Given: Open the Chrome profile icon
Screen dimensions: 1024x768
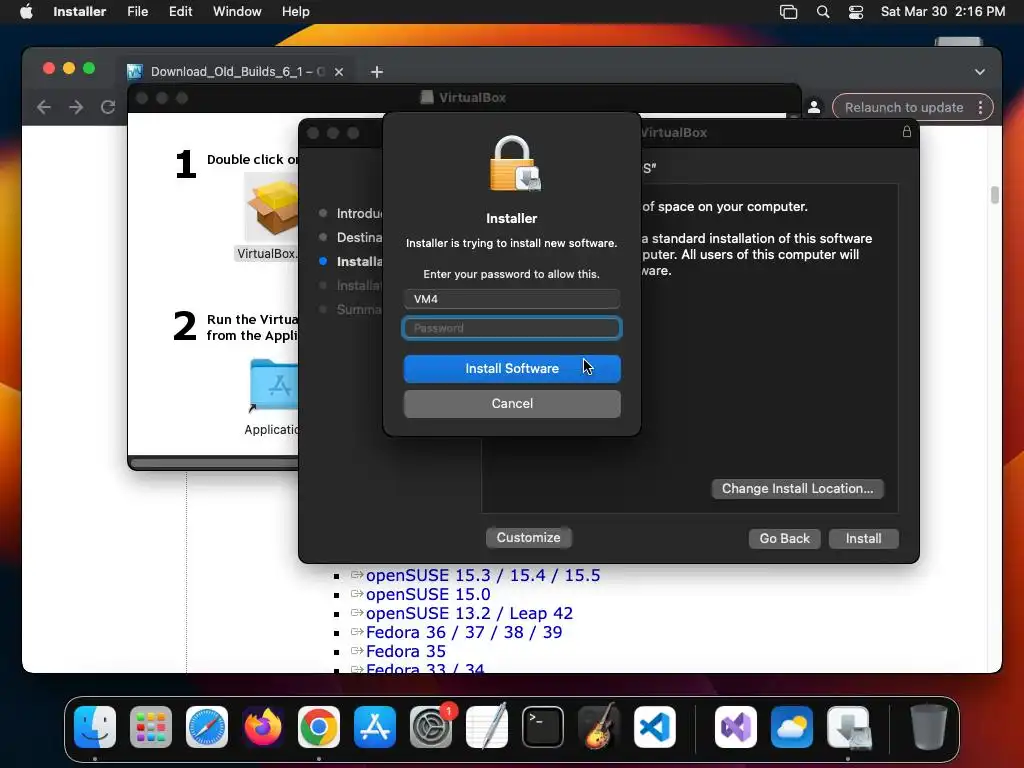Looking at the screenshot, I should click(x=814, y=107).
